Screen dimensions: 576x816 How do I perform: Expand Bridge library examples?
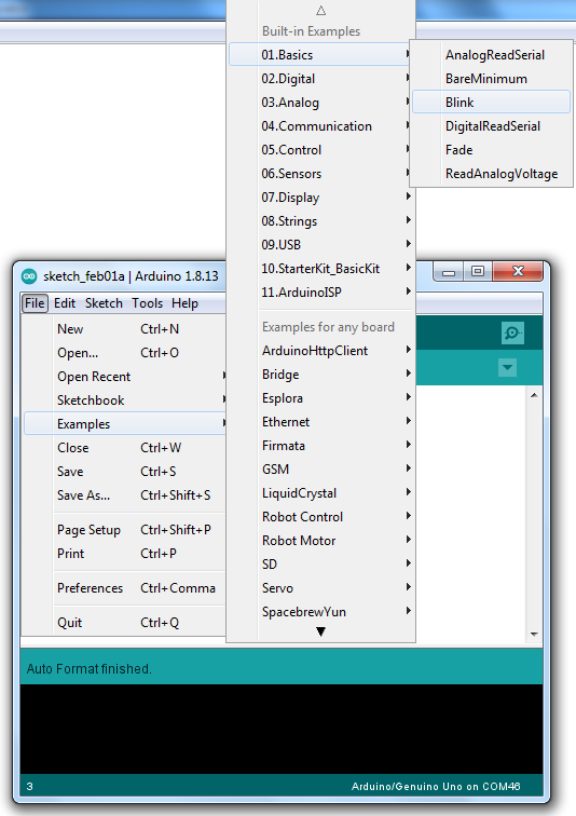(x=319, y=374)
